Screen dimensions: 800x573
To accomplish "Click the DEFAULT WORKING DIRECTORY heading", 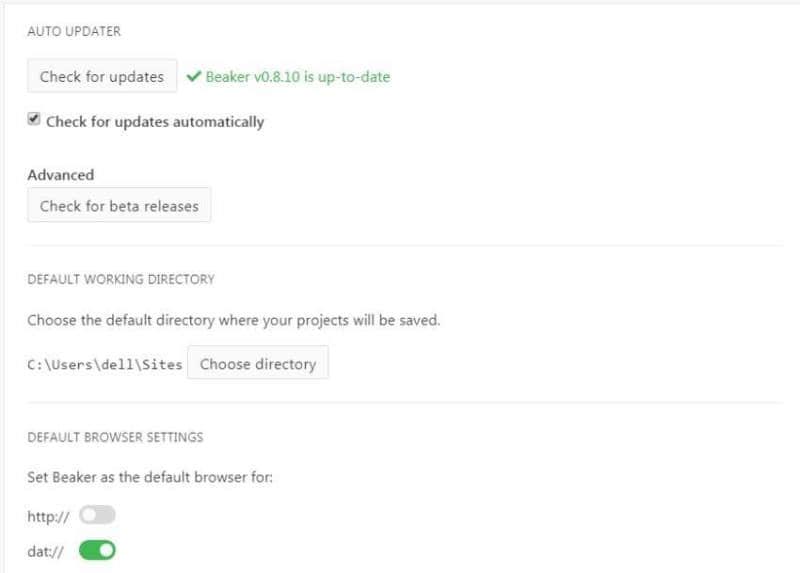I will pyautogui.click(x=121, y=279).
